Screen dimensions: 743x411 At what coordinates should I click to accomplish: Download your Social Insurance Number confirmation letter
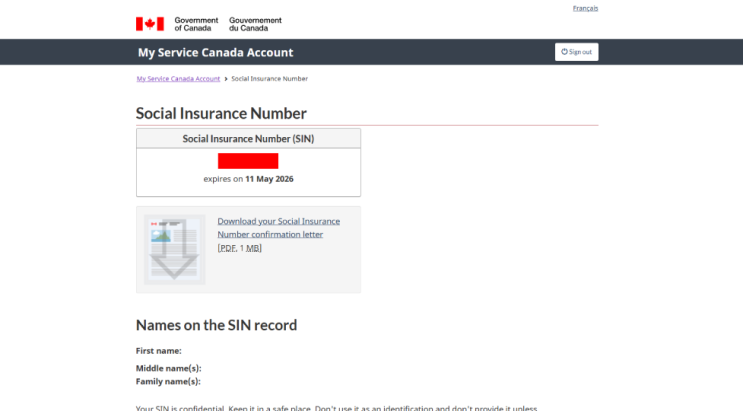coord(279,228)
